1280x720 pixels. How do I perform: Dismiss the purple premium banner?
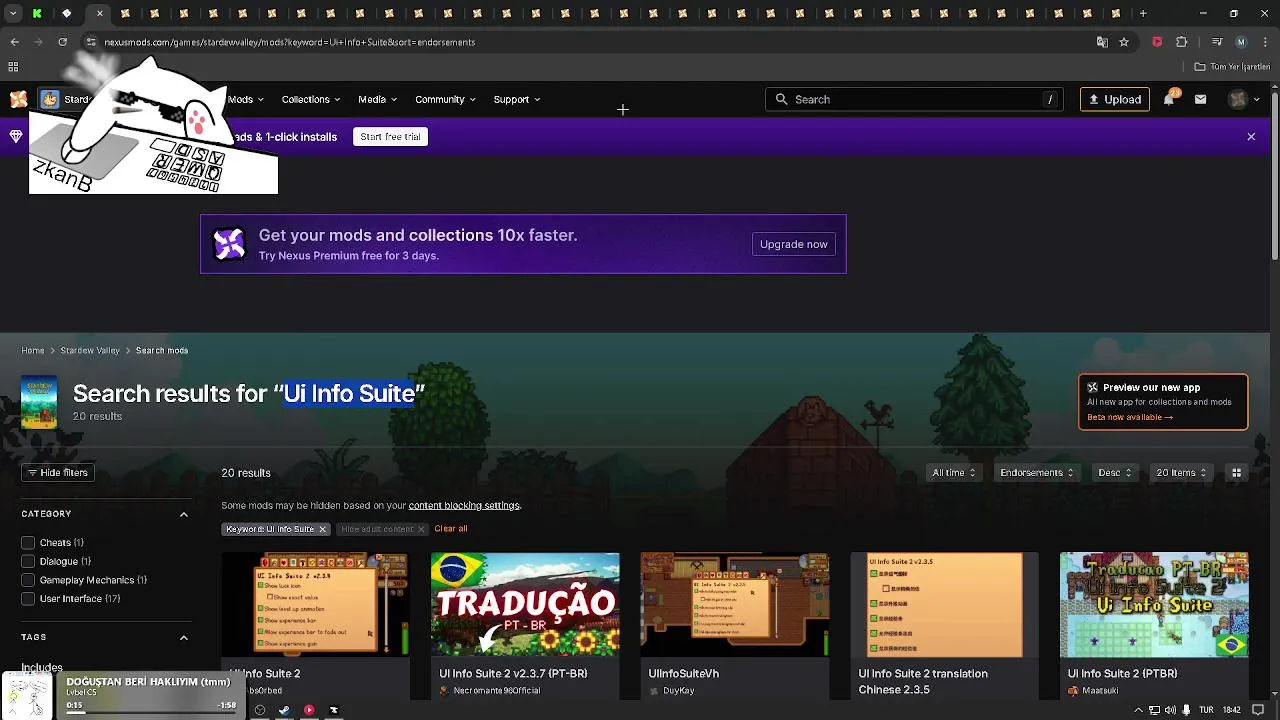pyautogui.click(x=1251, y=137)
